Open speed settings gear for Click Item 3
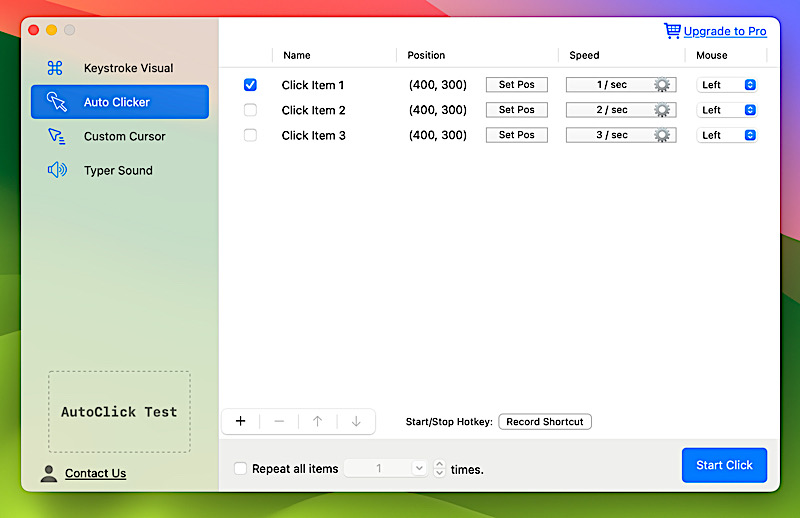This screenshot has height=518, width=800. pos(662,135)
